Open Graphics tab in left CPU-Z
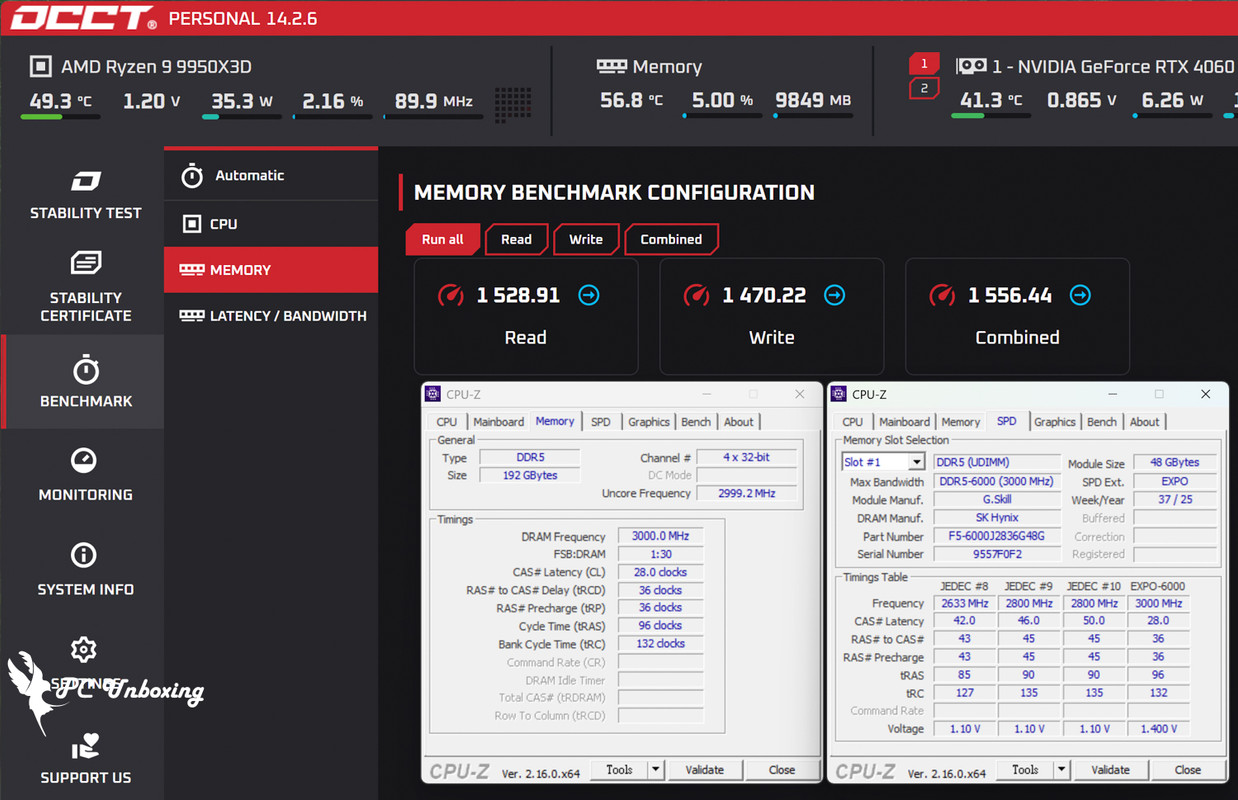This screenshot has width=1238, height=800. [x=649, y=422]
